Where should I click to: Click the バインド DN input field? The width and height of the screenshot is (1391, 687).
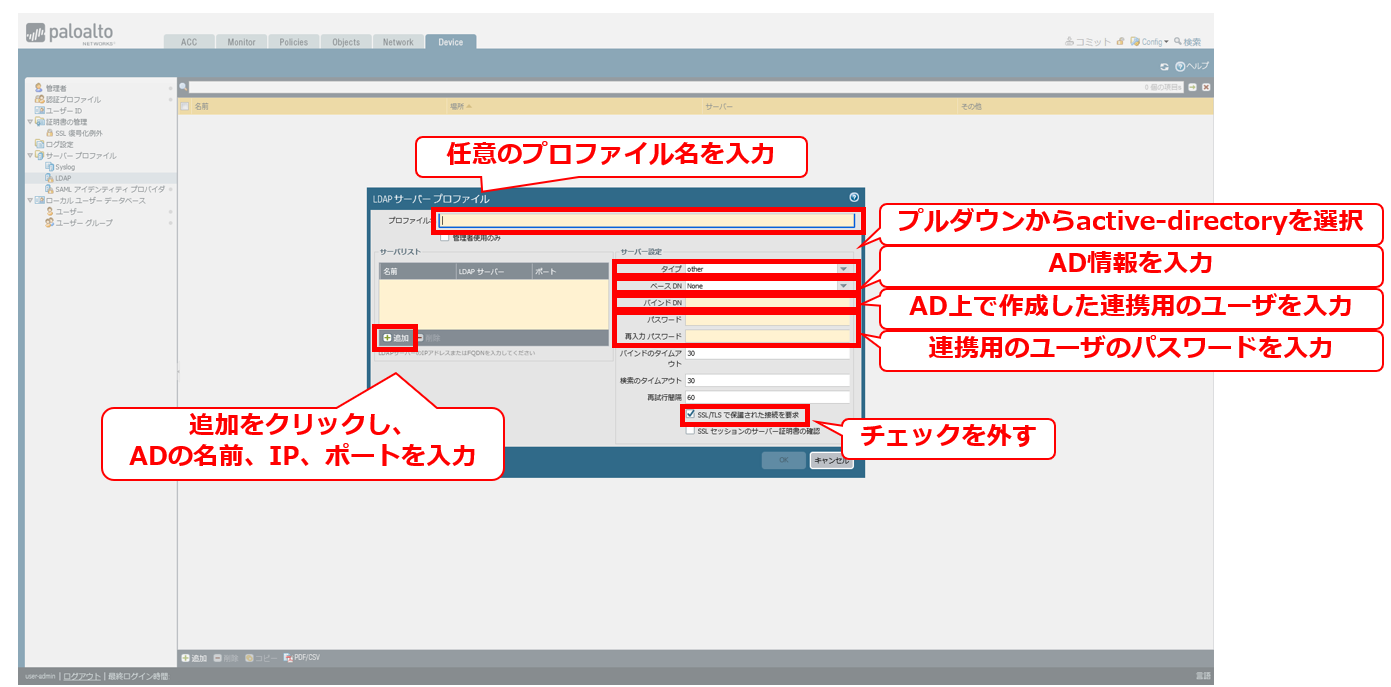768,302
